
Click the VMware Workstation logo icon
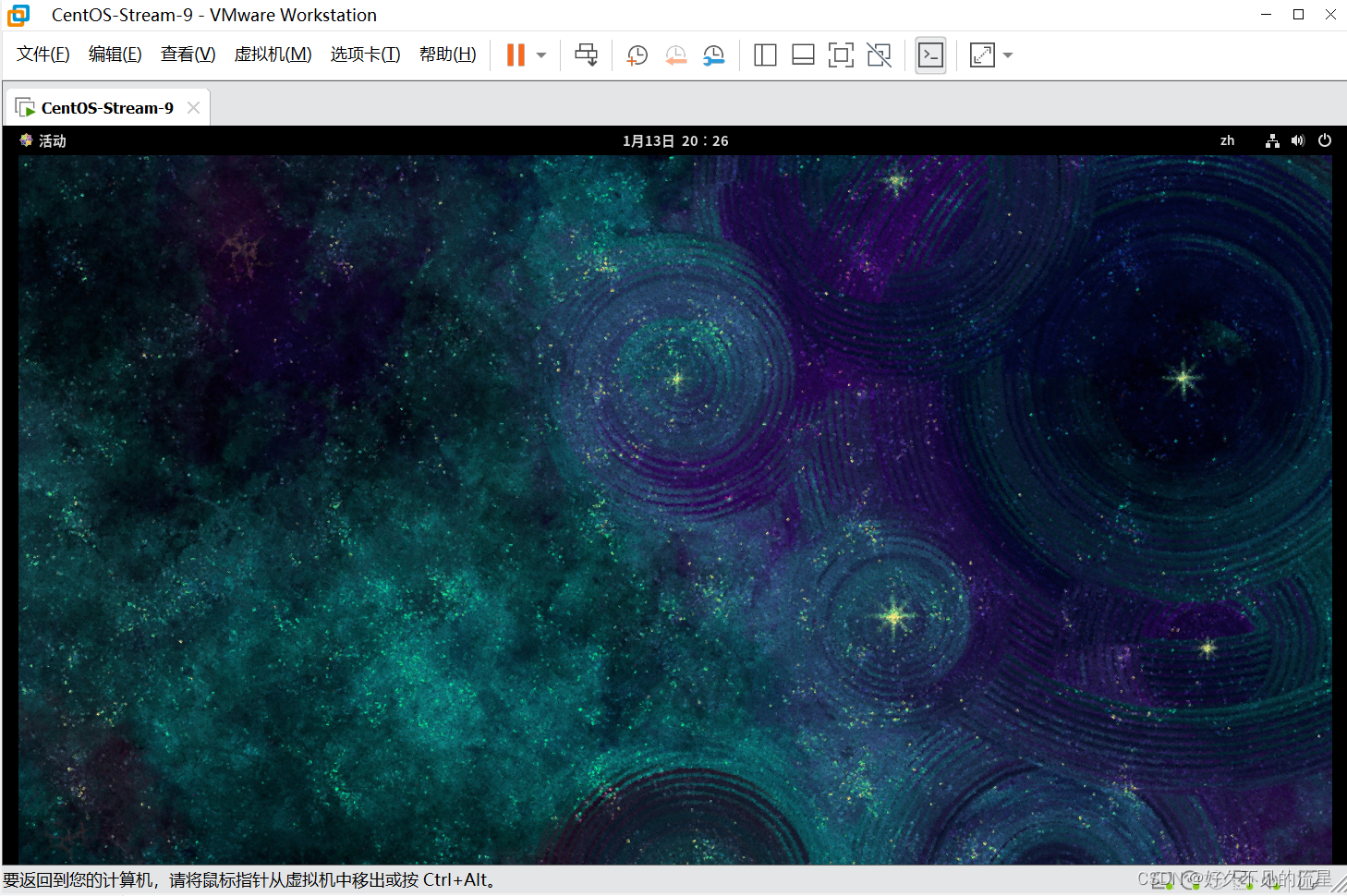(x=18, y=15)
